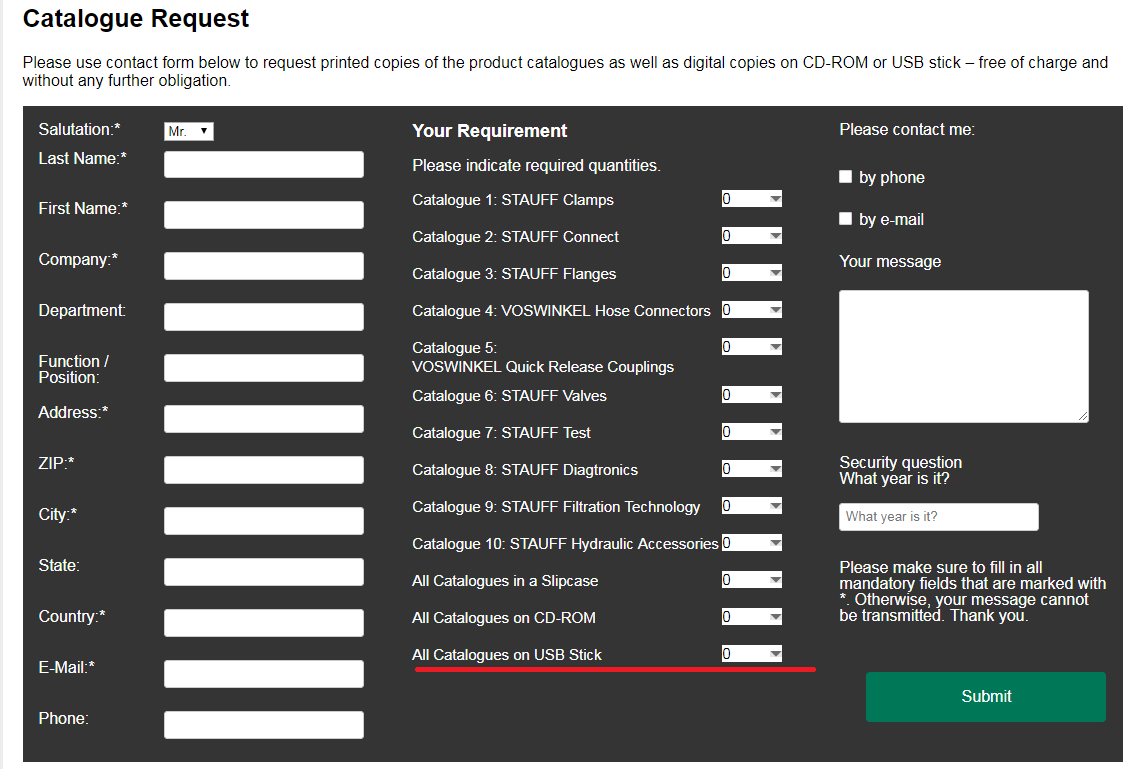
Task: Click the Last Name input field
Action: click(x=264, y=165)
